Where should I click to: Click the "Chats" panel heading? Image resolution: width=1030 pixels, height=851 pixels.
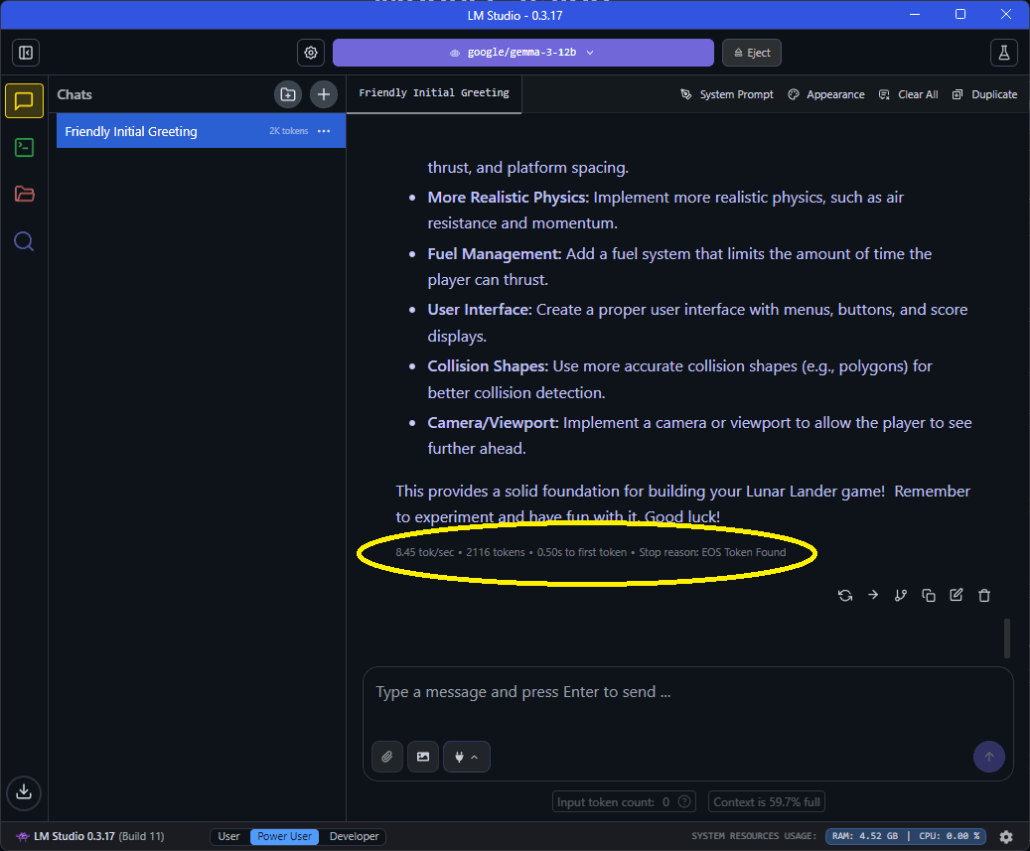74,95
